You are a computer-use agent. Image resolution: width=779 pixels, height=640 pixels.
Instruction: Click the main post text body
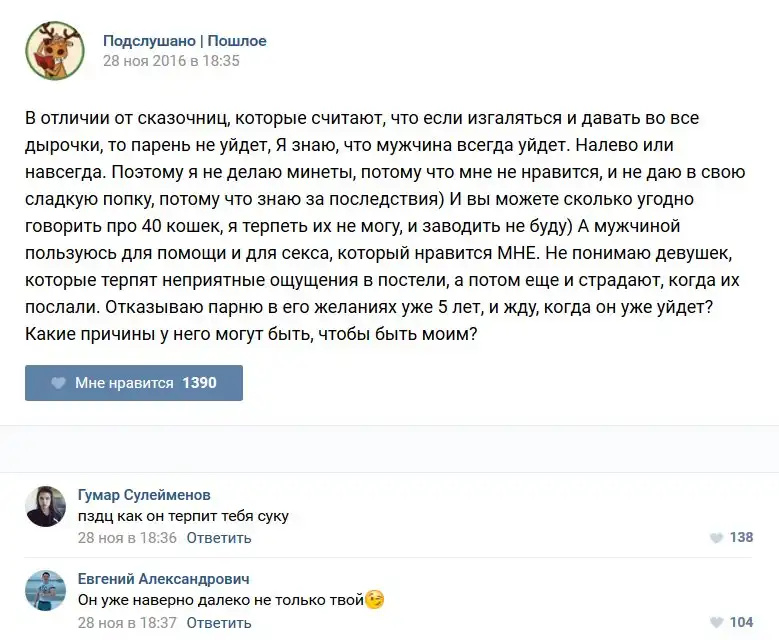click(380, 225)
